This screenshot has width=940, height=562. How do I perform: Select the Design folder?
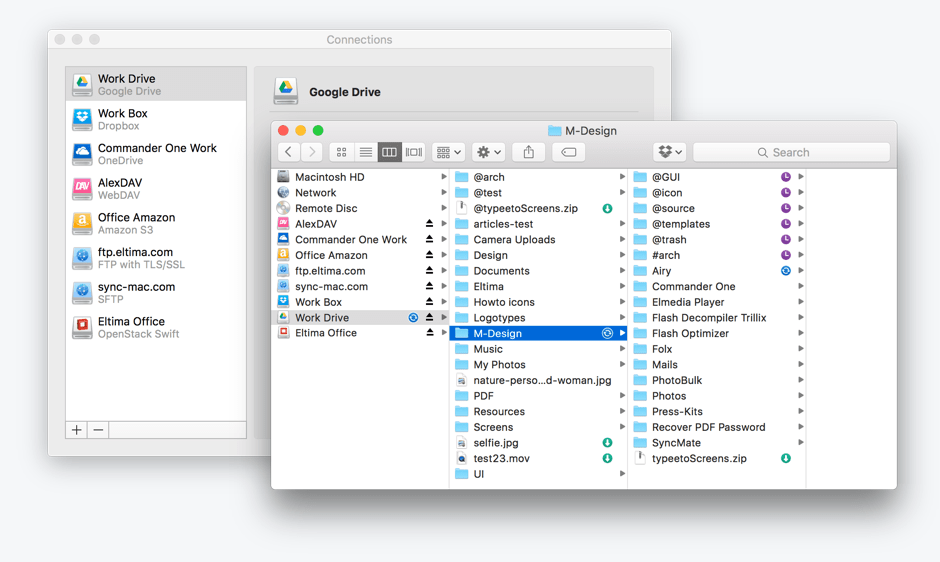coord(538,255)
